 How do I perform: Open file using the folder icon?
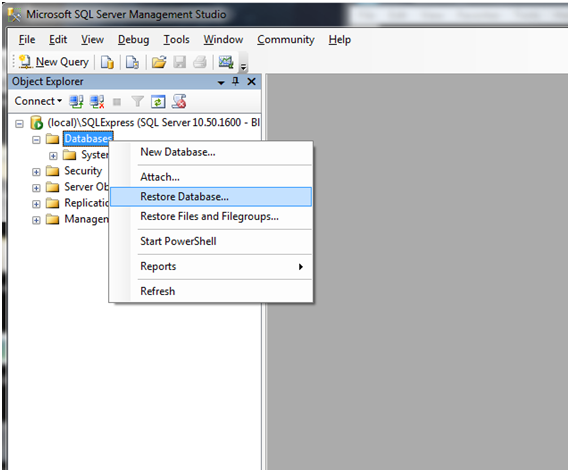(x=159, y=62)
